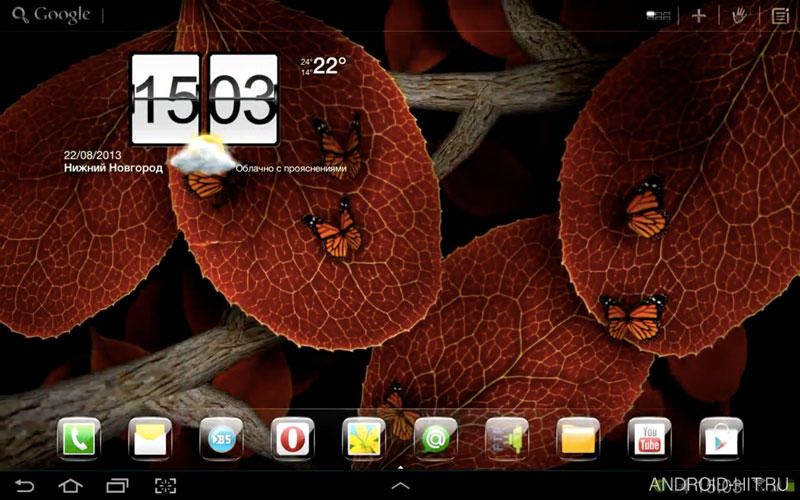The width and height of the screenshot is (800, 500).
Task: Open the Opera browser
Action: pos(292,439)
